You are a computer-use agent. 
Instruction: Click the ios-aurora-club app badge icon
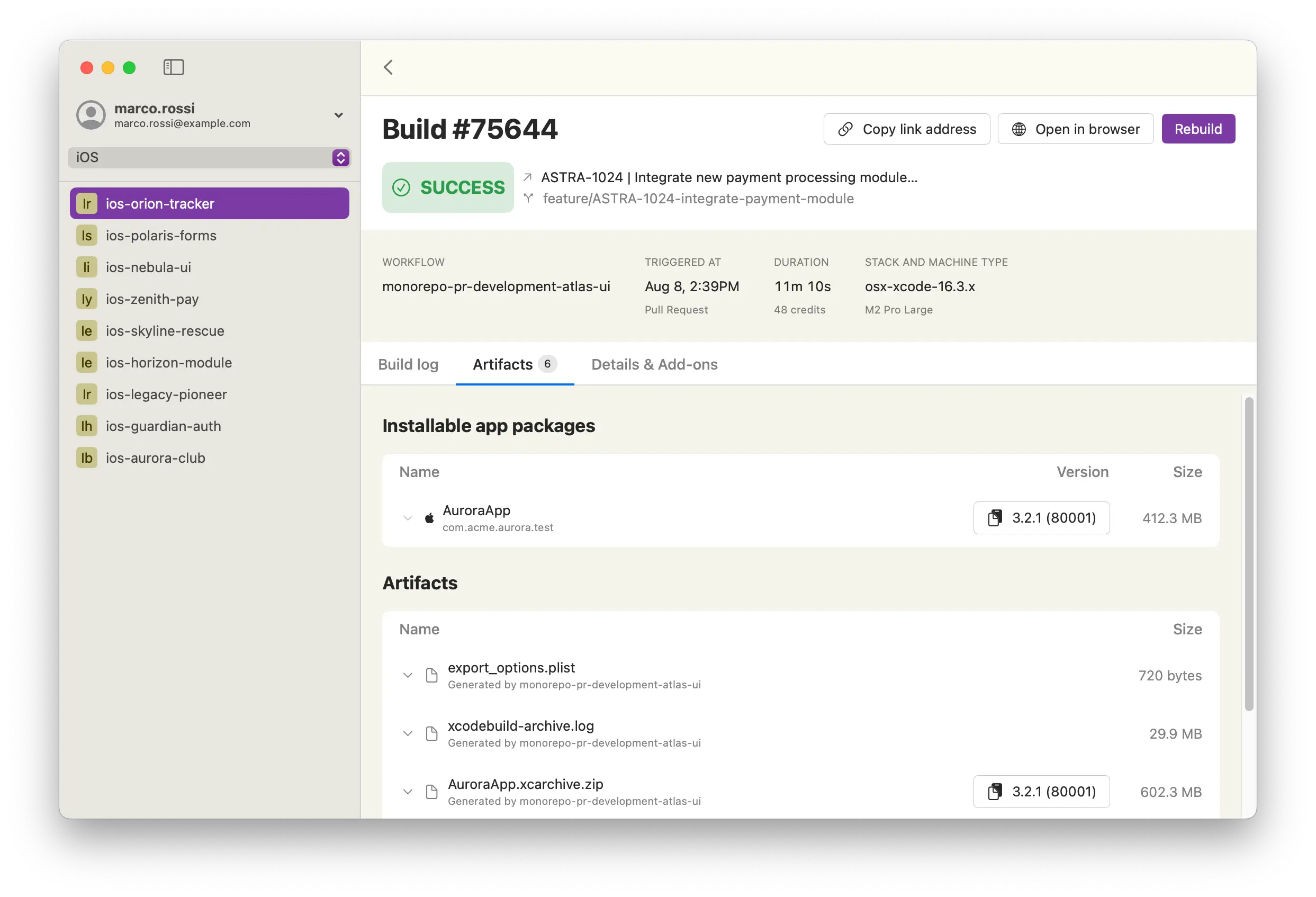[x=87, y=458]
